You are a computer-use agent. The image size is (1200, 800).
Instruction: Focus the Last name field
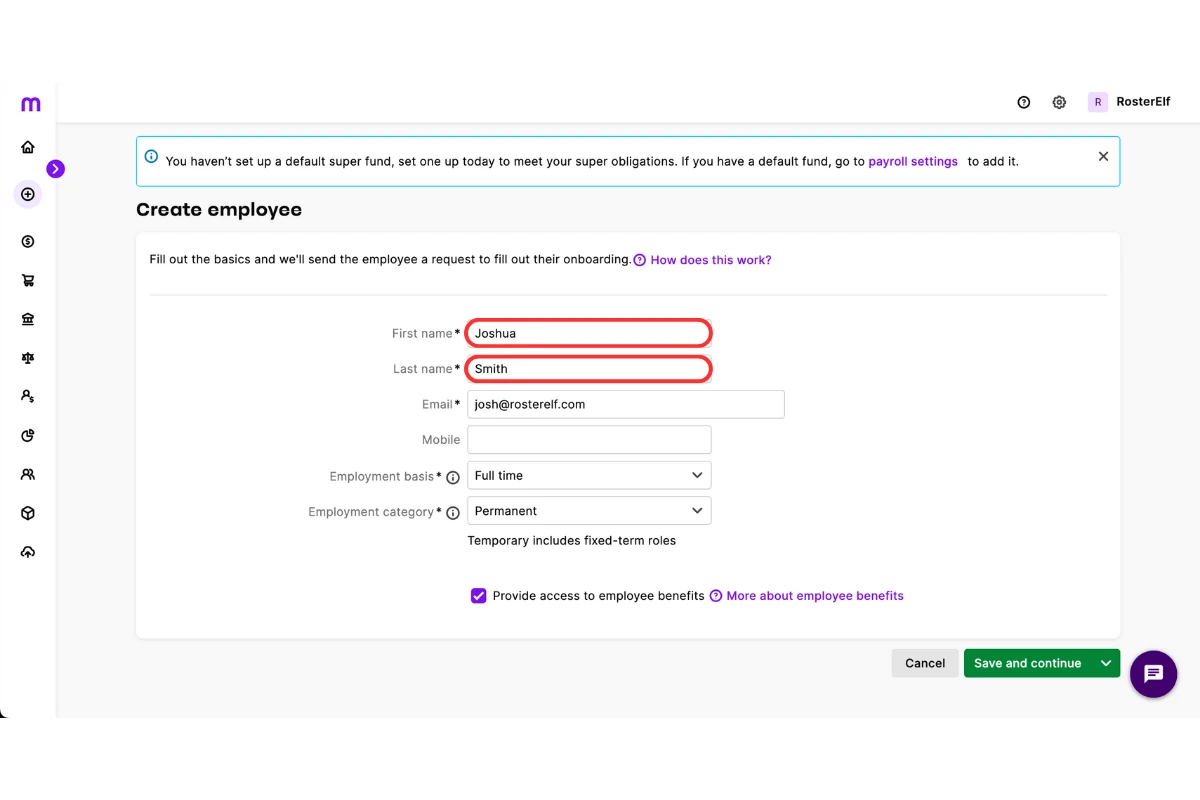589,369
